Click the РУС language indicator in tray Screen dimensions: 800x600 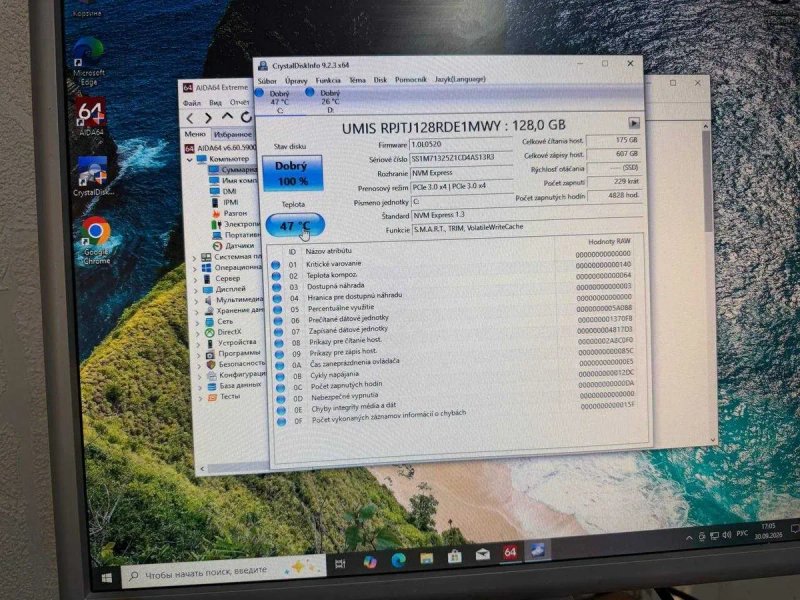point(742,533)
